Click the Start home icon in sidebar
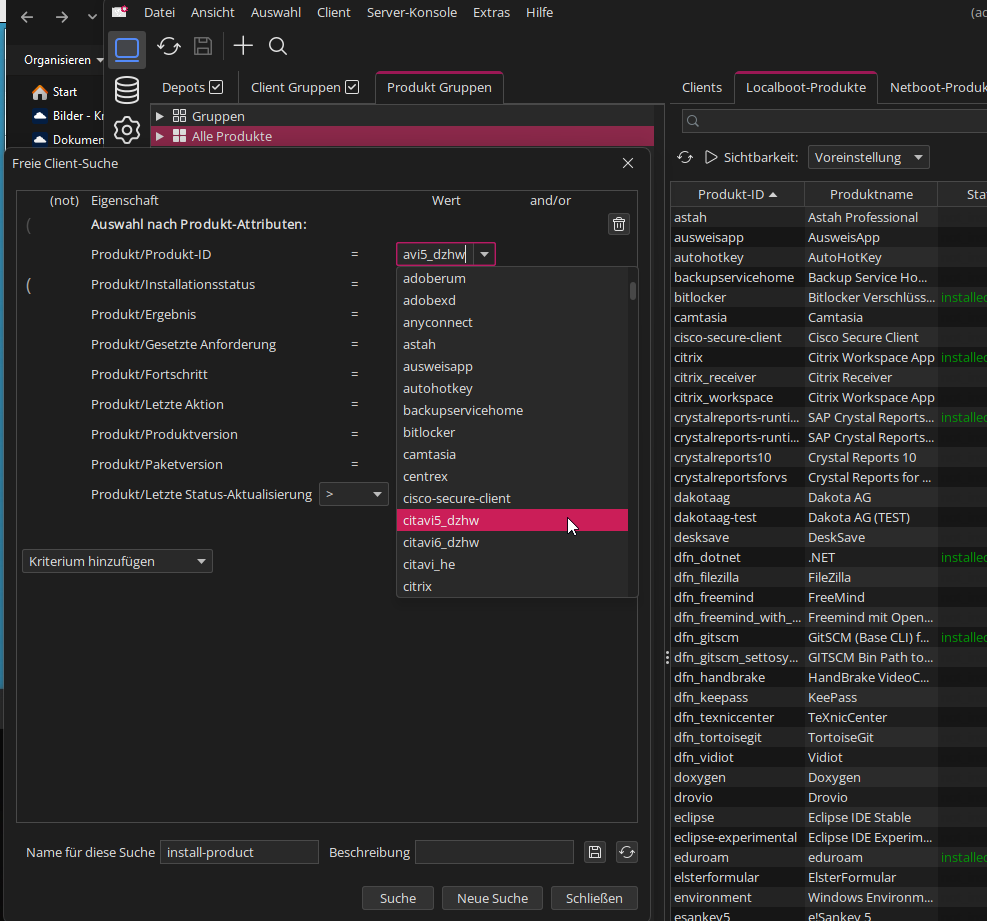The image size is (987, 921). tap(40, 93)
